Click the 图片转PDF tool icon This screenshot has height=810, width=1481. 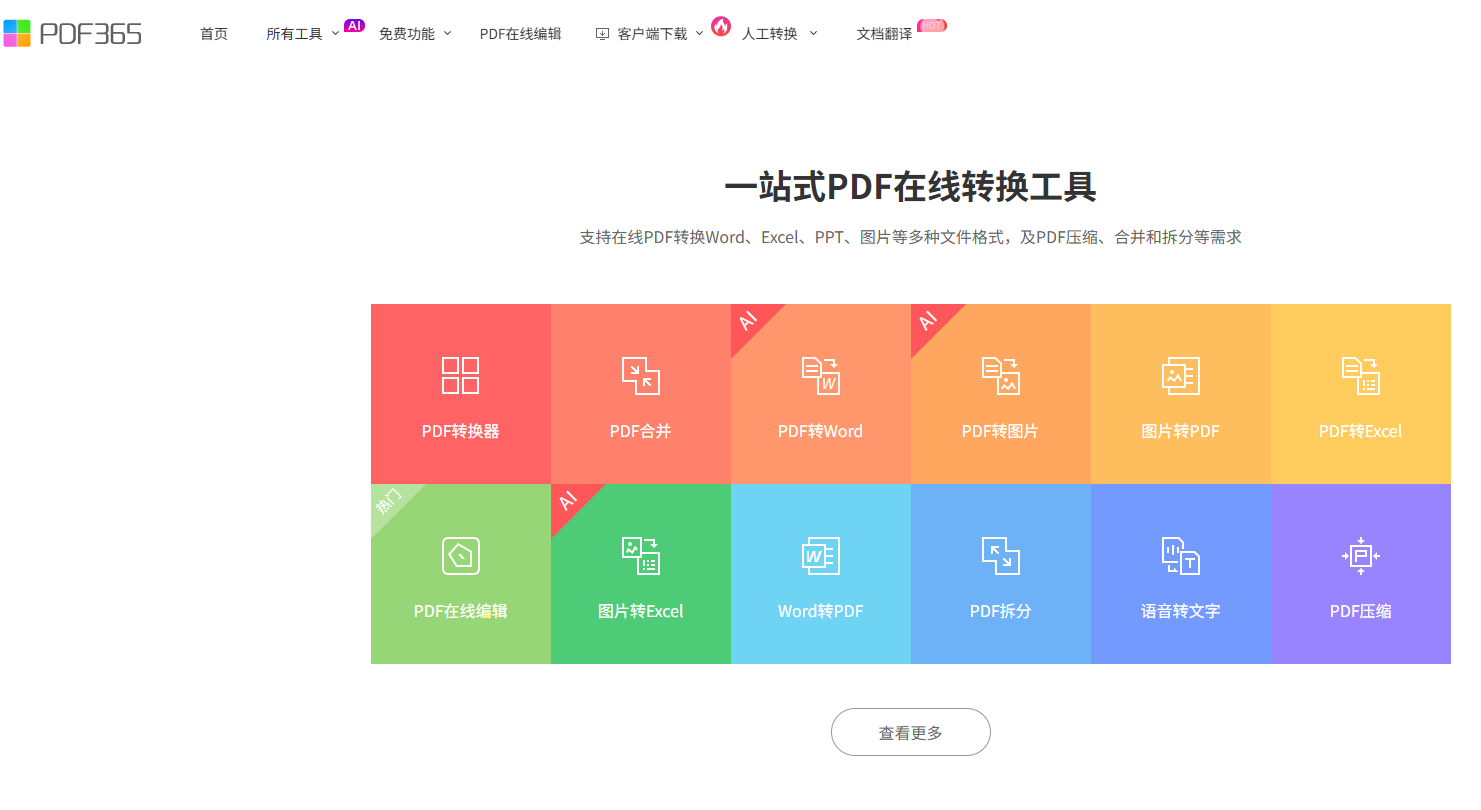[1180, 375]
